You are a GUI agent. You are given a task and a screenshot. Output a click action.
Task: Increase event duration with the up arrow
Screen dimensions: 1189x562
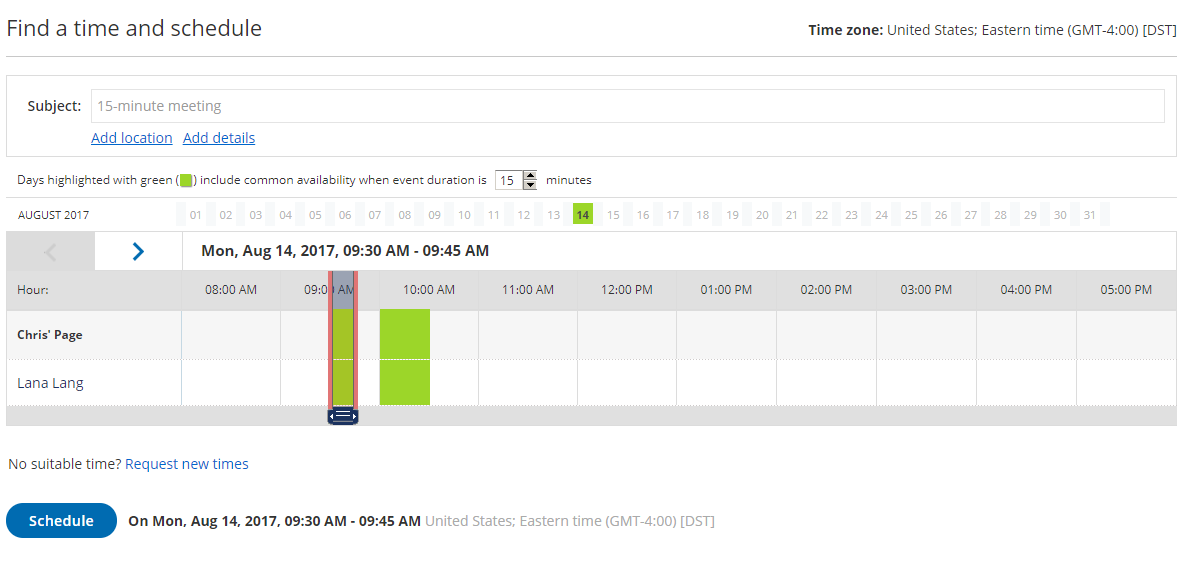pos(531,176)
